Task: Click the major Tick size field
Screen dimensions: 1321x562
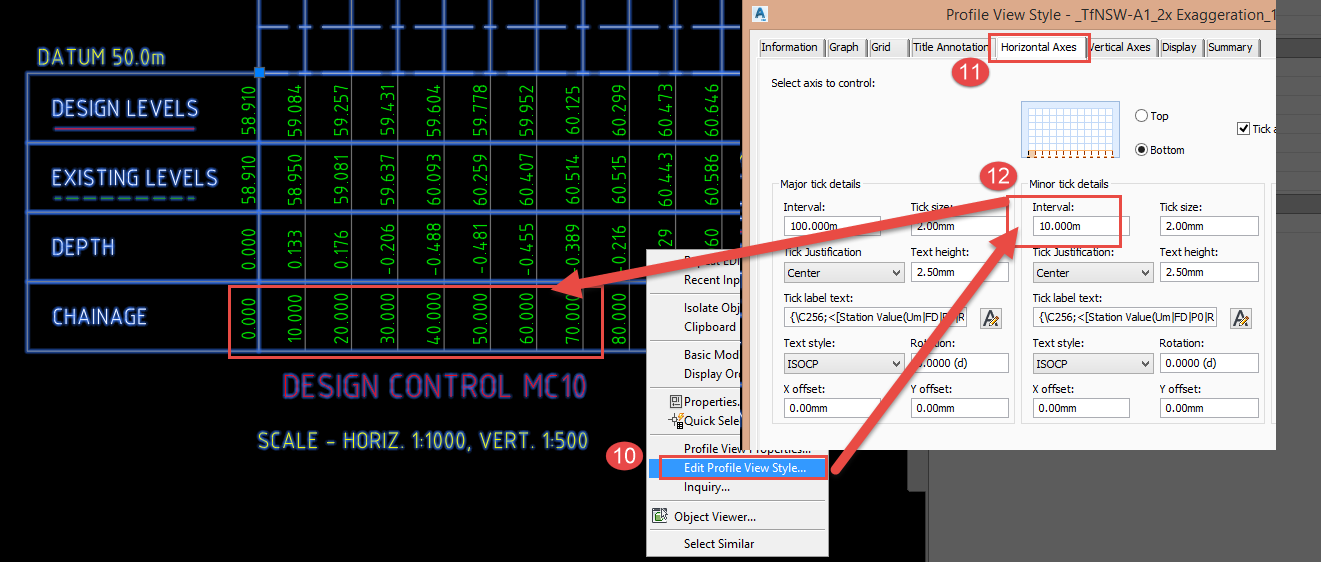Action: 958,226
